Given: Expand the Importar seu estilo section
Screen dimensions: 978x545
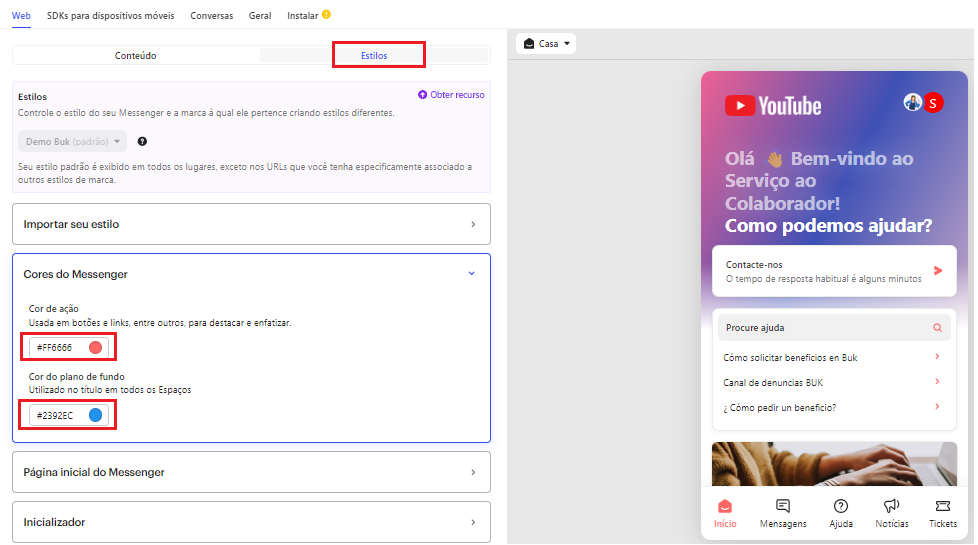Looking at the screenshot, I should 251,225.
